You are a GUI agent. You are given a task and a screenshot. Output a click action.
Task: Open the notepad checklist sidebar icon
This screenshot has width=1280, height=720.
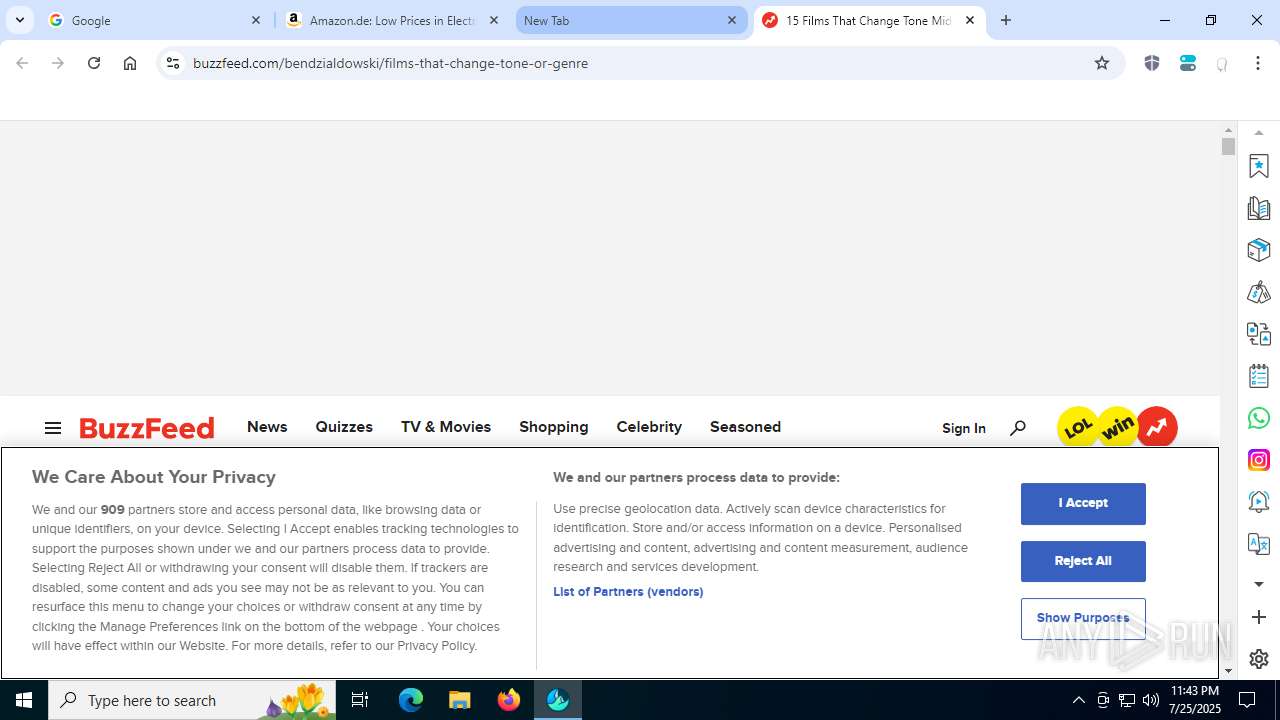(1259, 376)
